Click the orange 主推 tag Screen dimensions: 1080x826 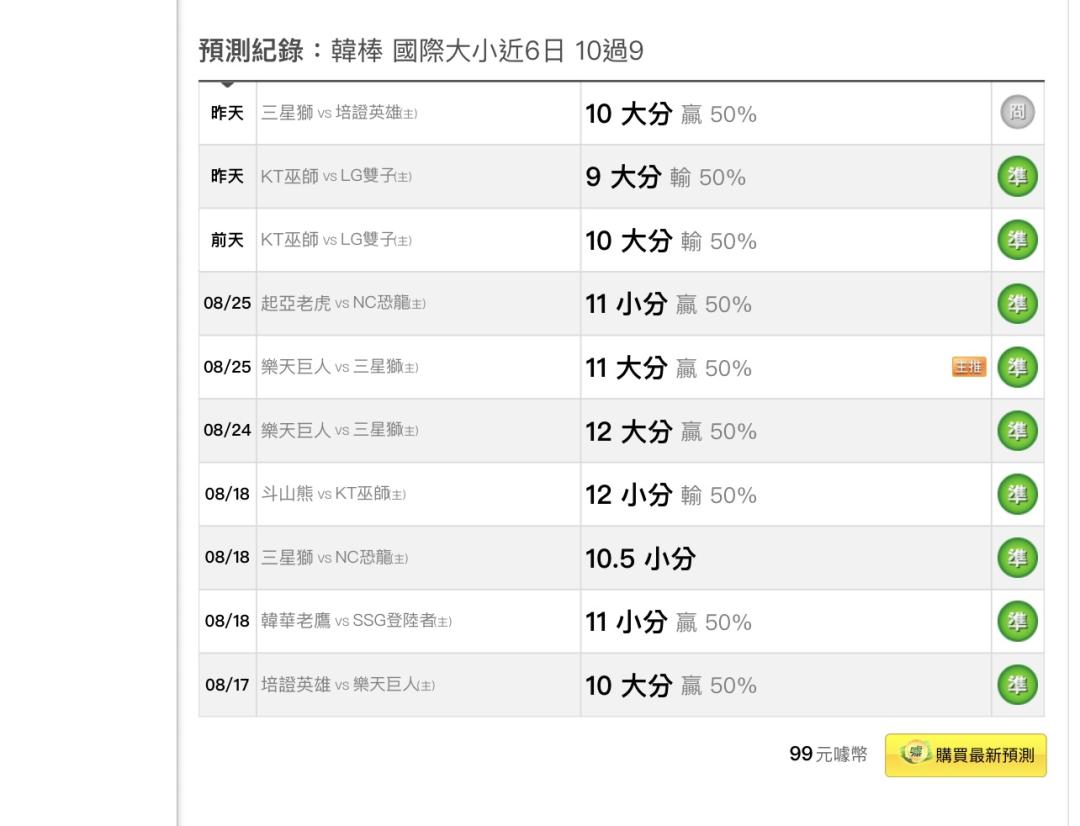969,366
